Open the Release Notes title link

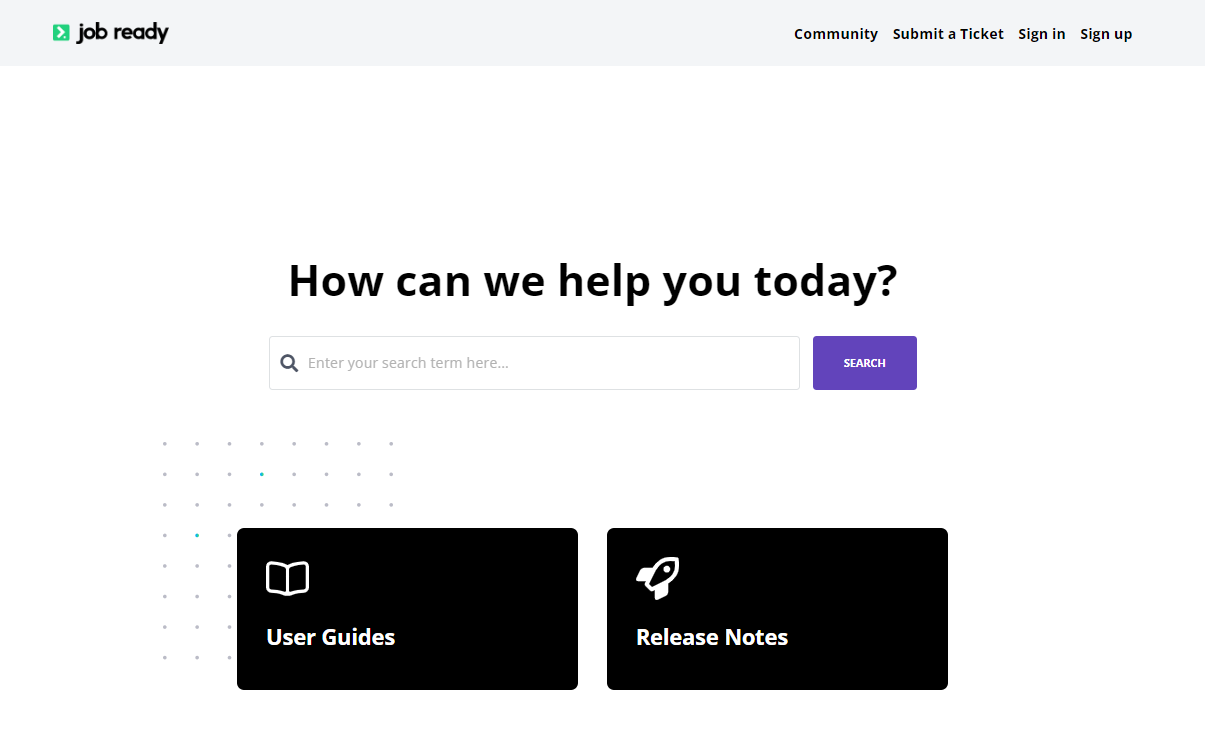pos(711,637)
